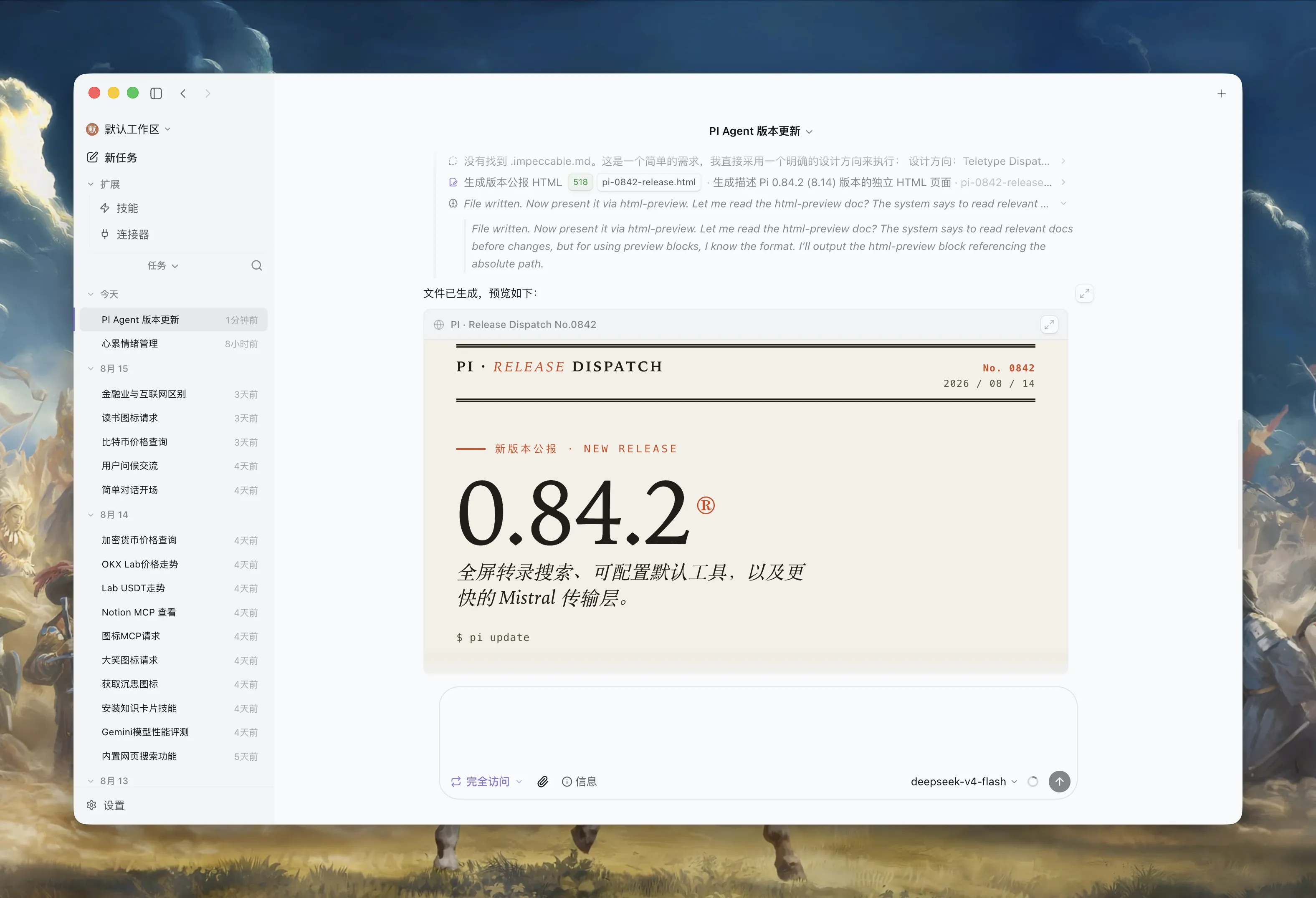Open the 安装知识卡片技能 task
Viewport: 1316px width, 898px height.
pyautogui.click(x=173, y=709)
